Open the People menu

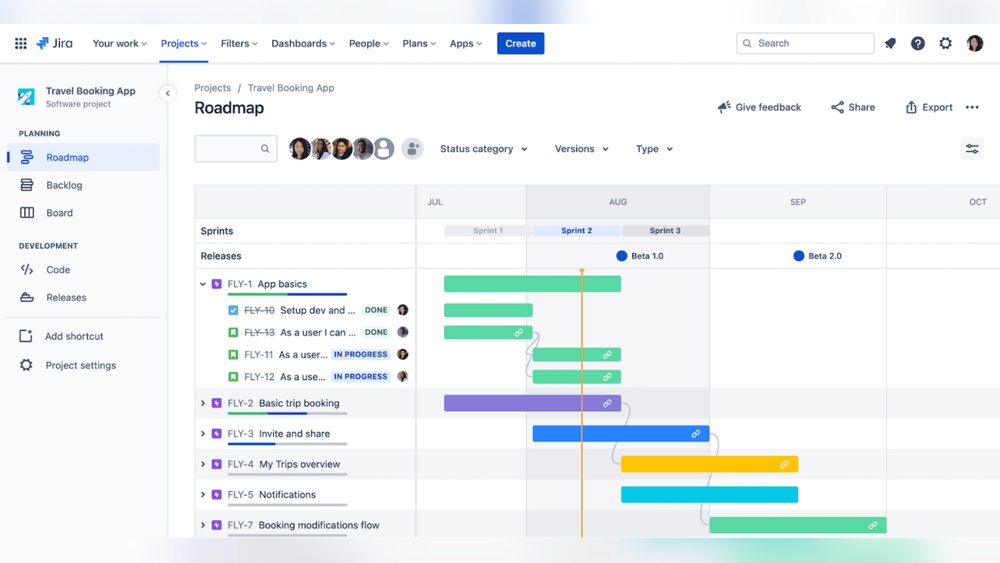click(x=369, y=43)
